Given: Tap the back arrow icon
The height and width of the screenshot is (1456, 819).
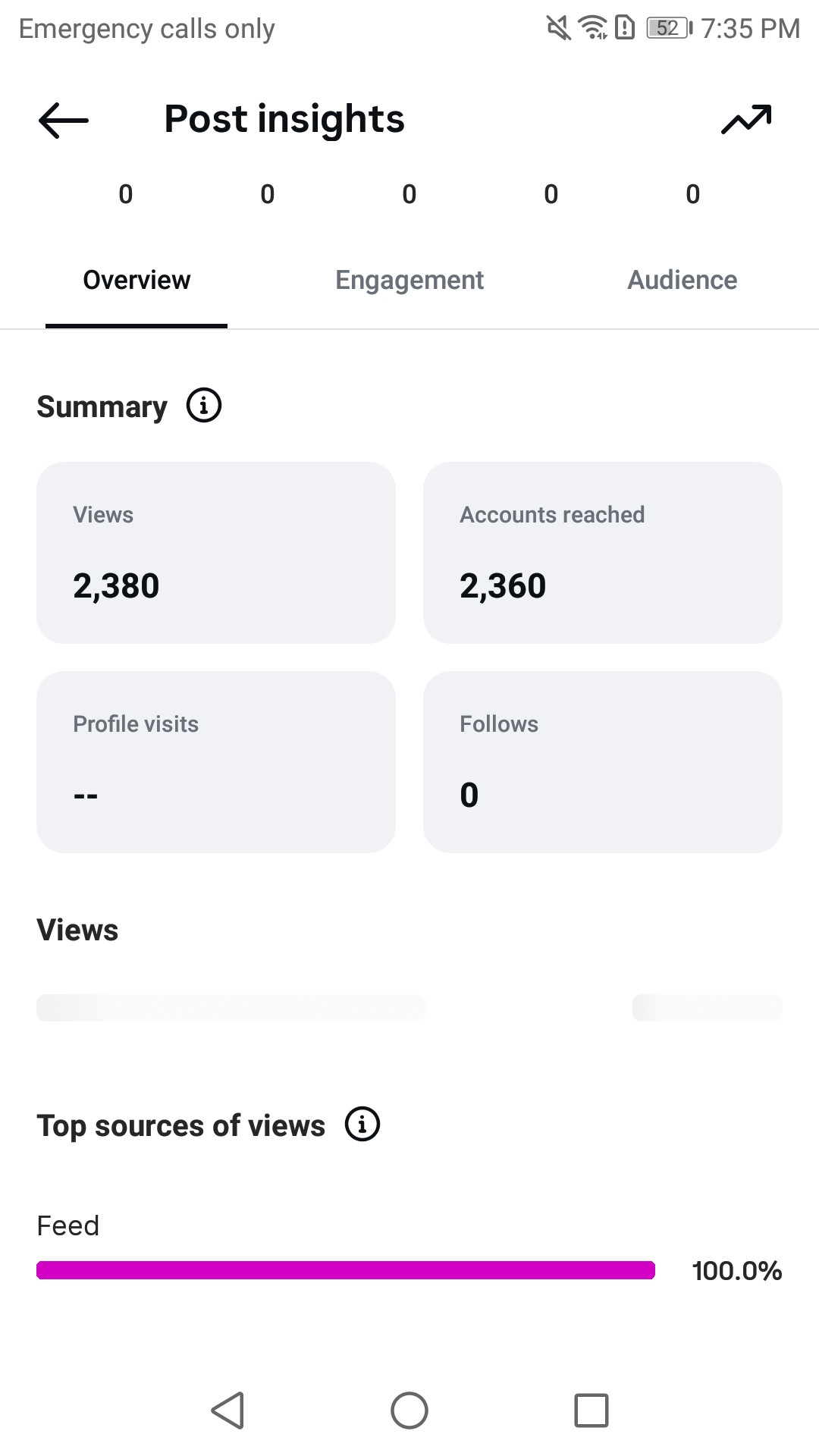Looking at the screenshot, I should tap(64, 120).
